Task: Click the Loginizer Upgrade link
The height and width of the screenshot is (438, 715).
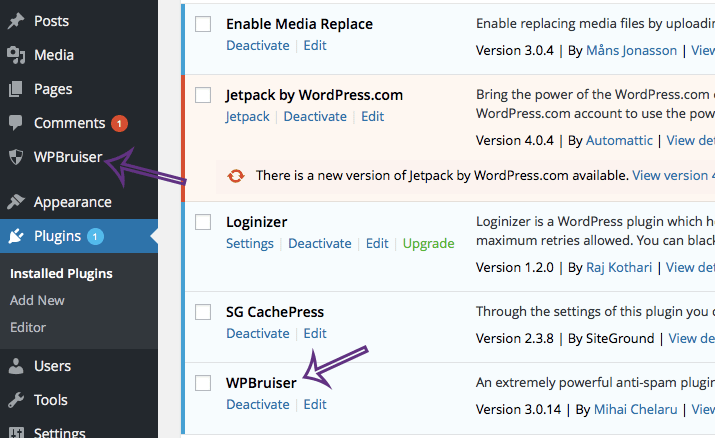Action: [x=428, y=244]
